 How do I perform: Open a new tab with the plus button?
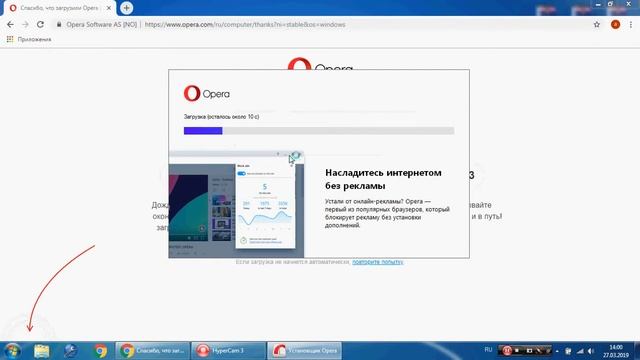[x=127, y=8]
